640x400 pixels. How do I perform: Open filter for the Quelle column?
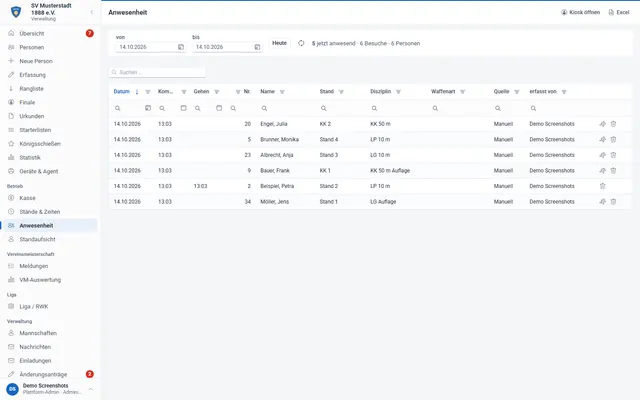(517, 92)
